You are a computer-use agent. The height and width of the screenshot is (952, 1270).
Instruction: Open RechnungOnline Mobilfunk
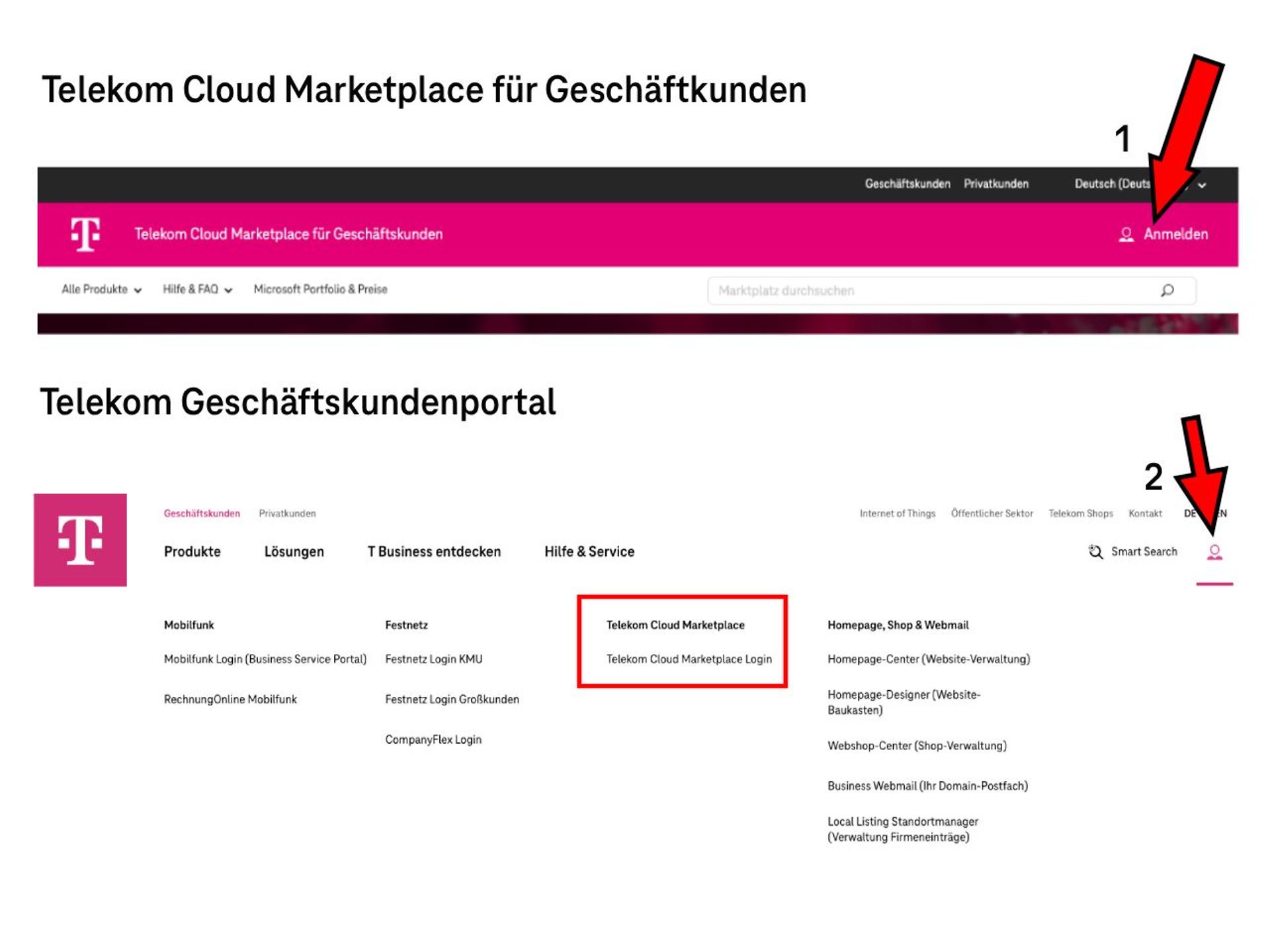click(230, 699)
